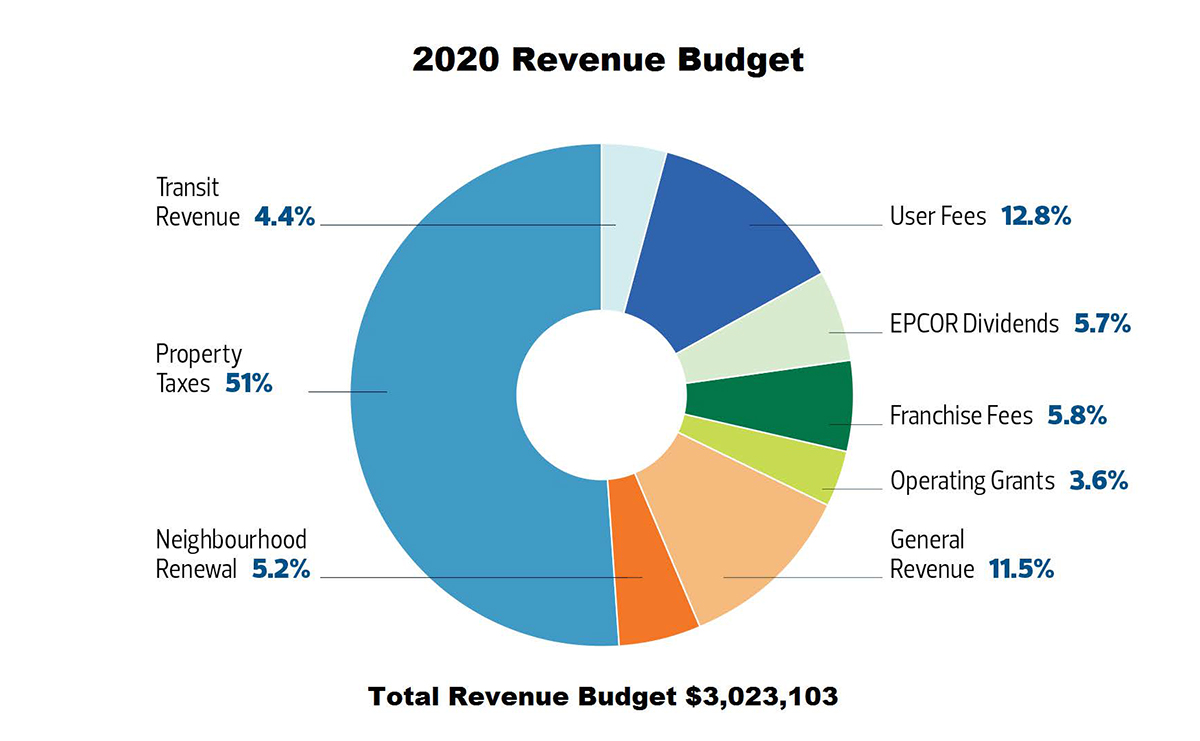Click the large blue Property Taxes slice

click(x=440, y=400)
